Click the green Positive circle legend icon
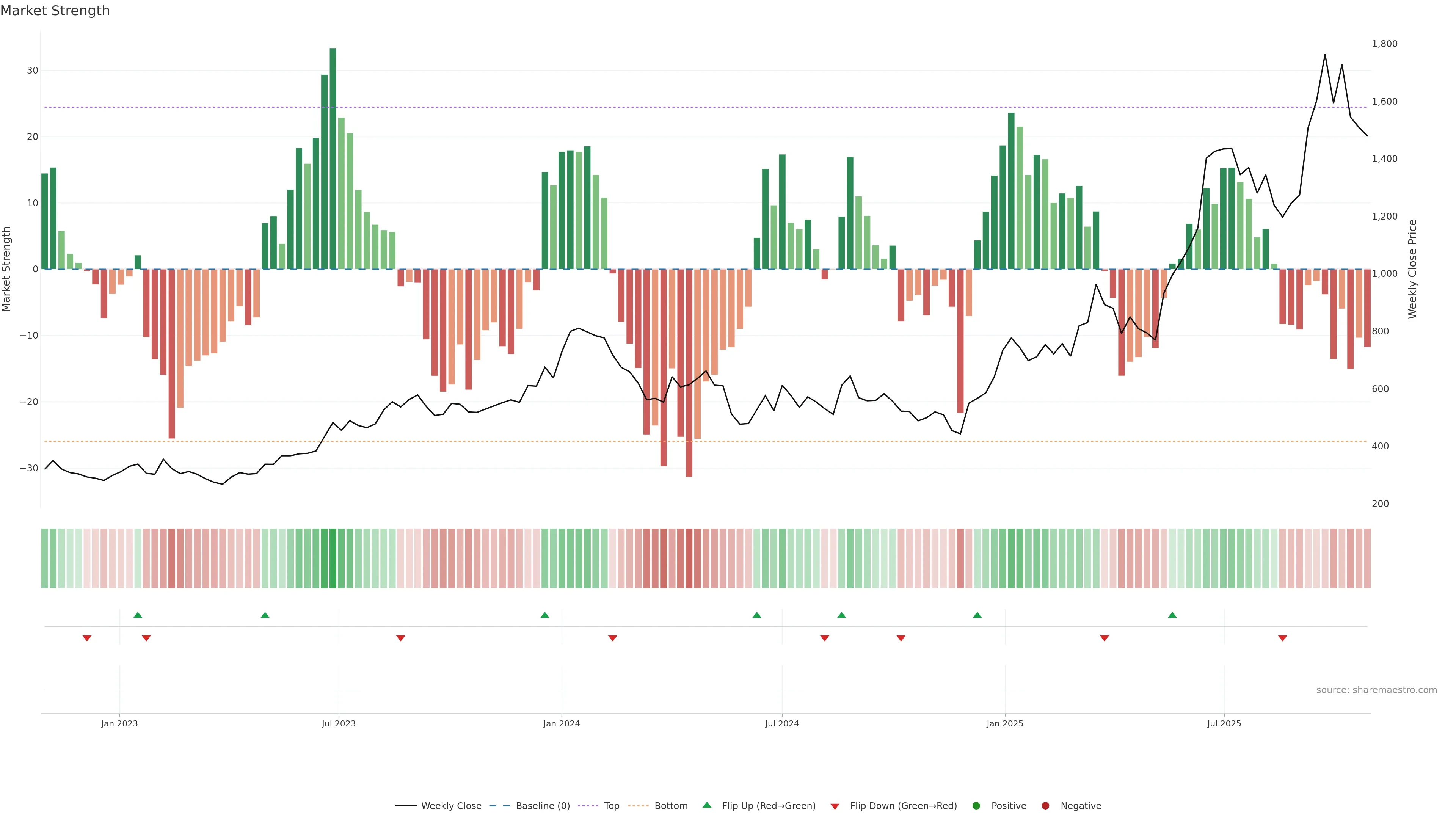The width and height of the screenshot is (1456, 819). 976,806
